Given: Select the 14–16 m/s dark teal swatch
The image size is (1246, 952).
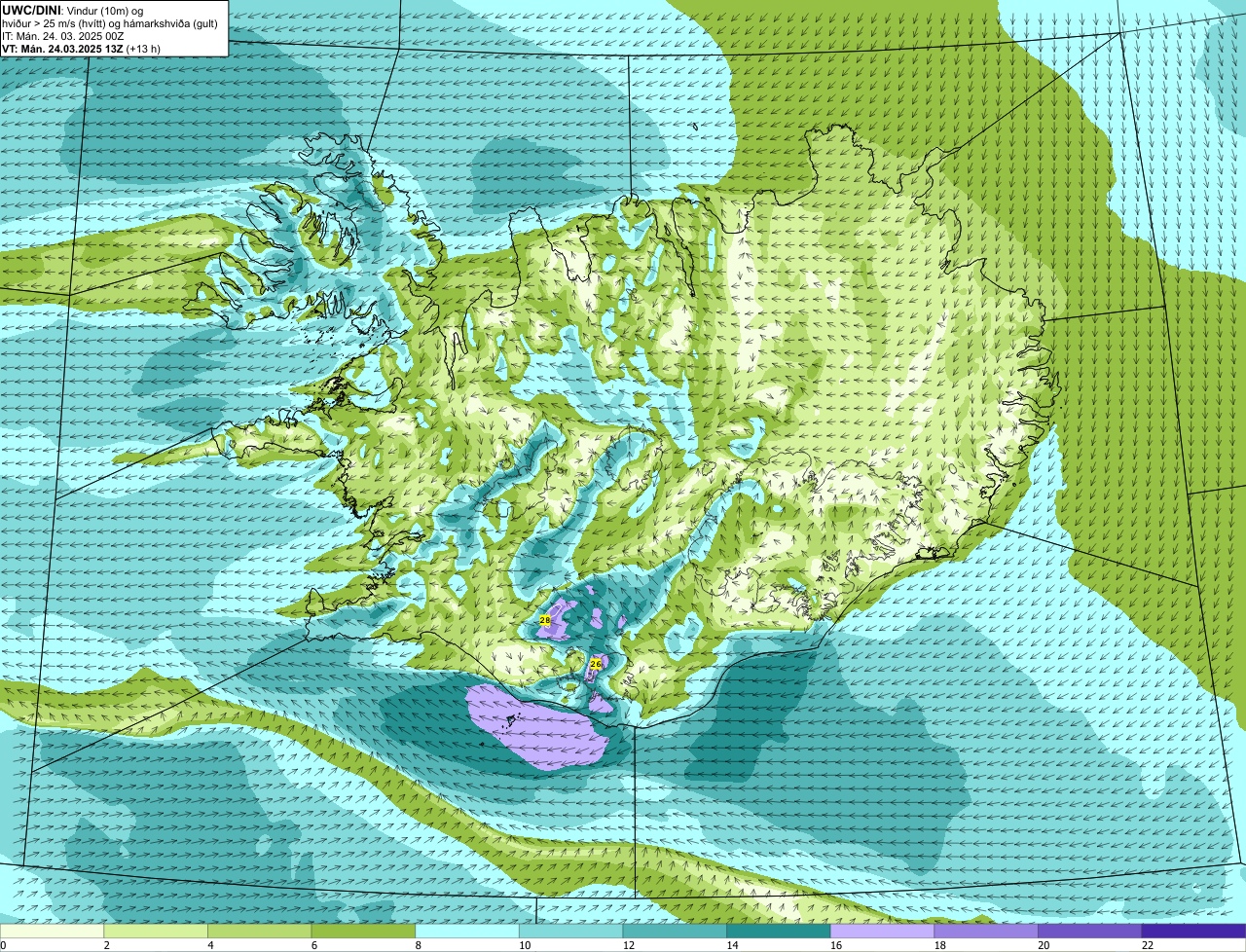Looking at the screenshot, I should tap(779, 932).
